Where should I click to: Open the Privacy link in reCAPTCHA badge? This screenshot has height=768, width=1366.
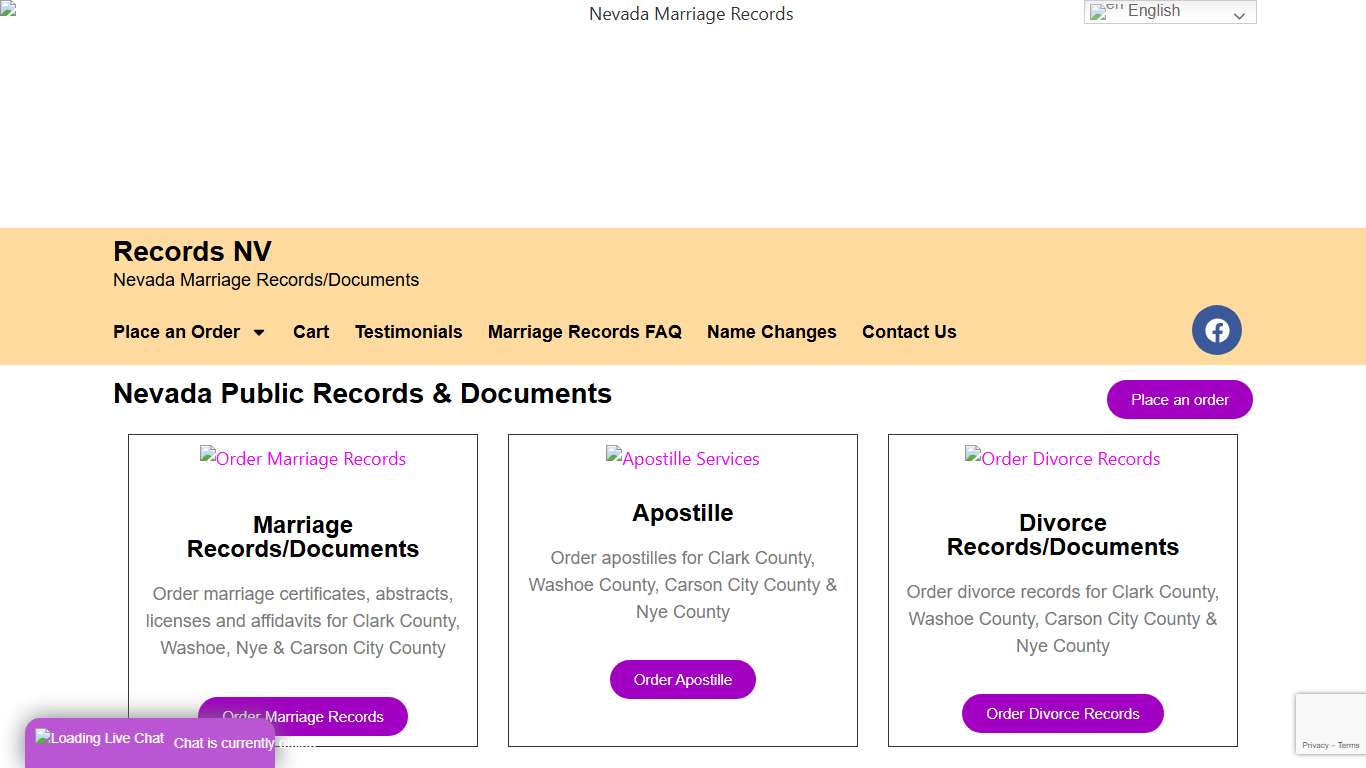pyautogui.click(x=1316, y=745)
